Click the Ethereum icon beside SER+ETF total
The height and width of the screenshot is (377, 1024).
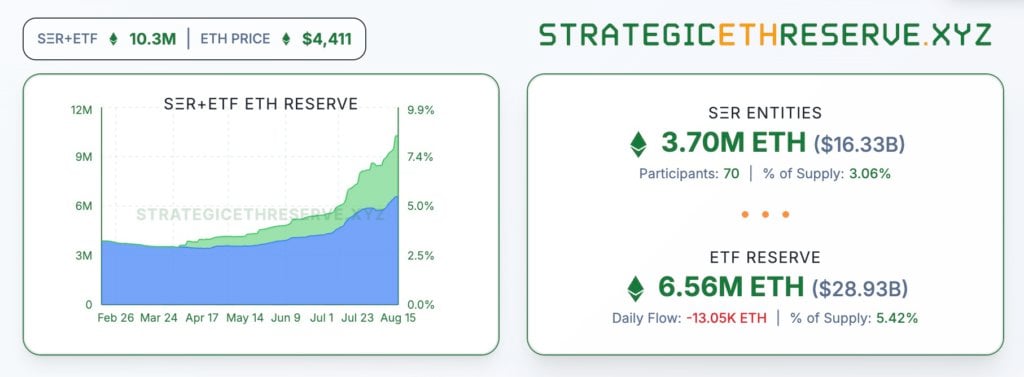coord(113,39)
